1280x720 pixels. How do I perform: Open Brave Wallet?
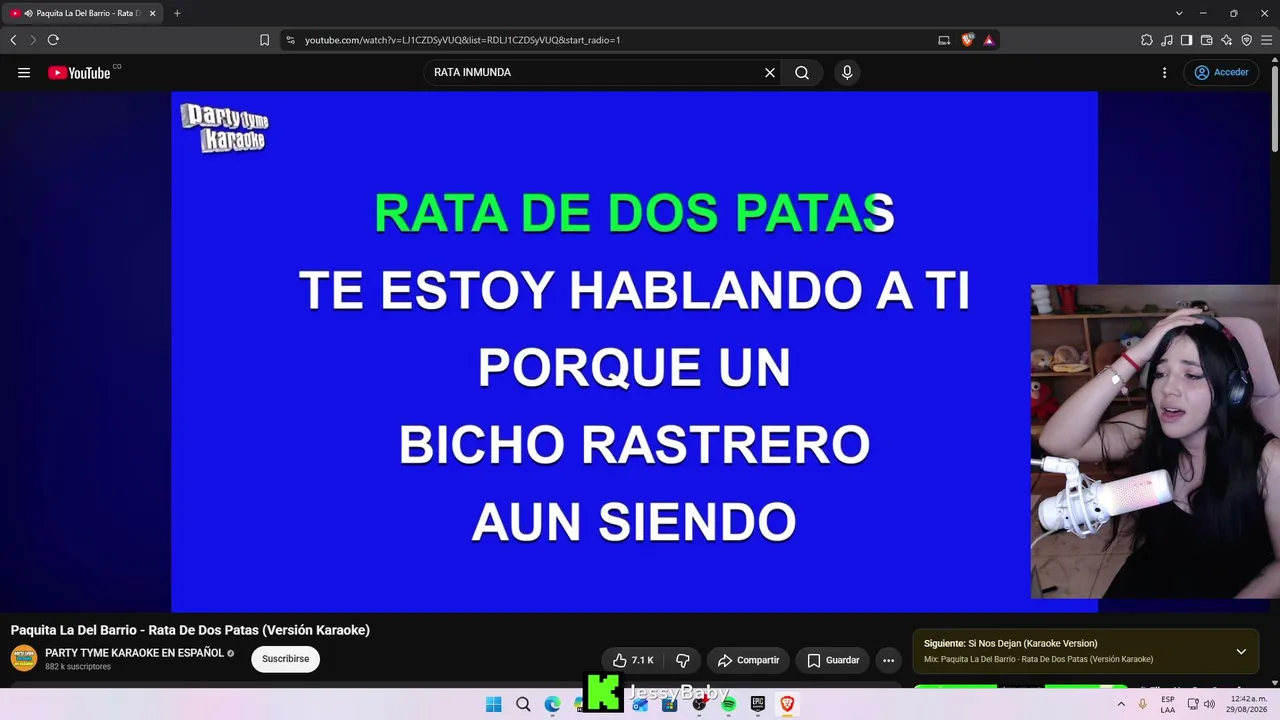click(x=1206, y=40)
